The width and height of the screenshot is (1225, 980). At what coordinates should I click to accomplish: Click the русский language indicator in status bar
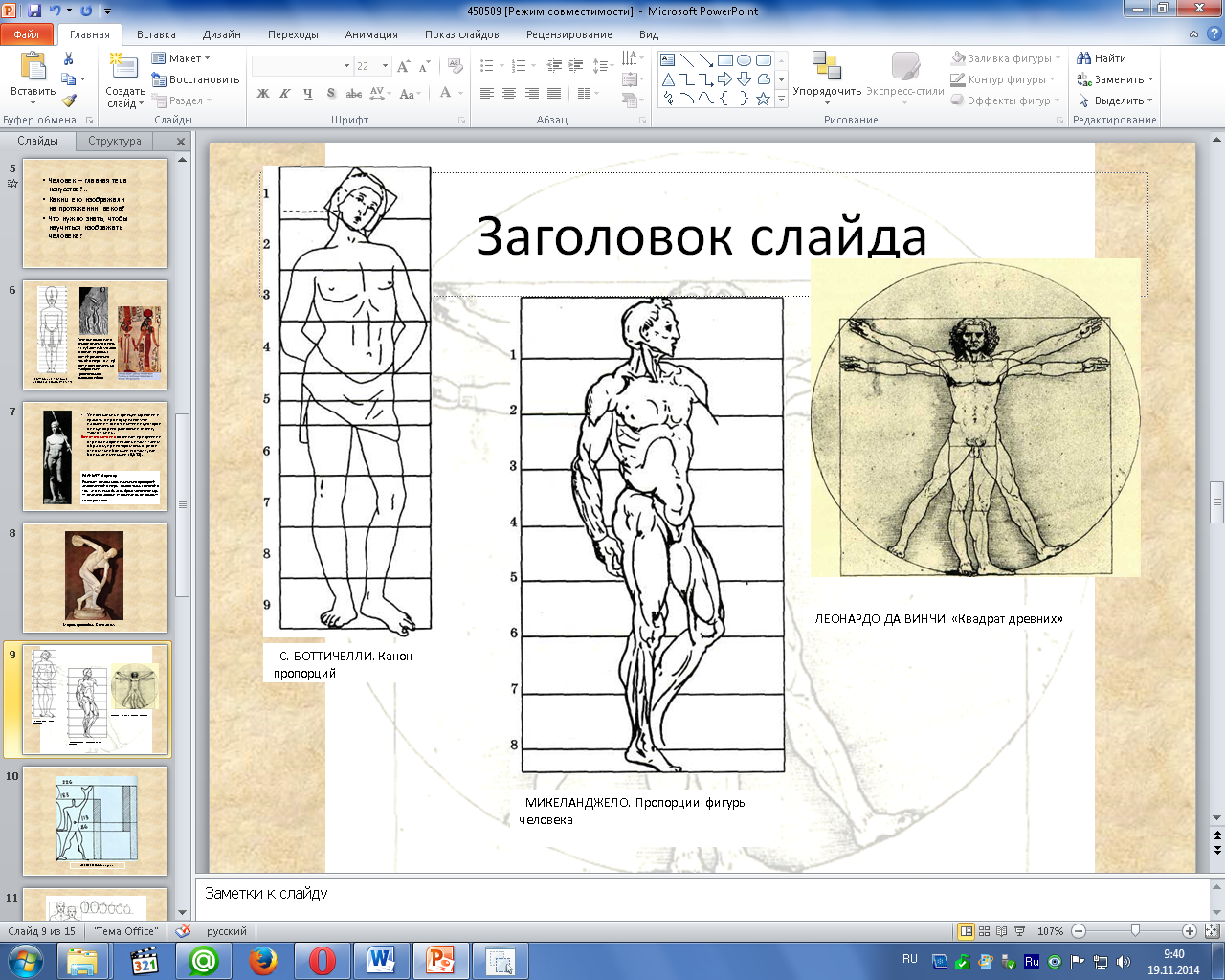[227, 931]
